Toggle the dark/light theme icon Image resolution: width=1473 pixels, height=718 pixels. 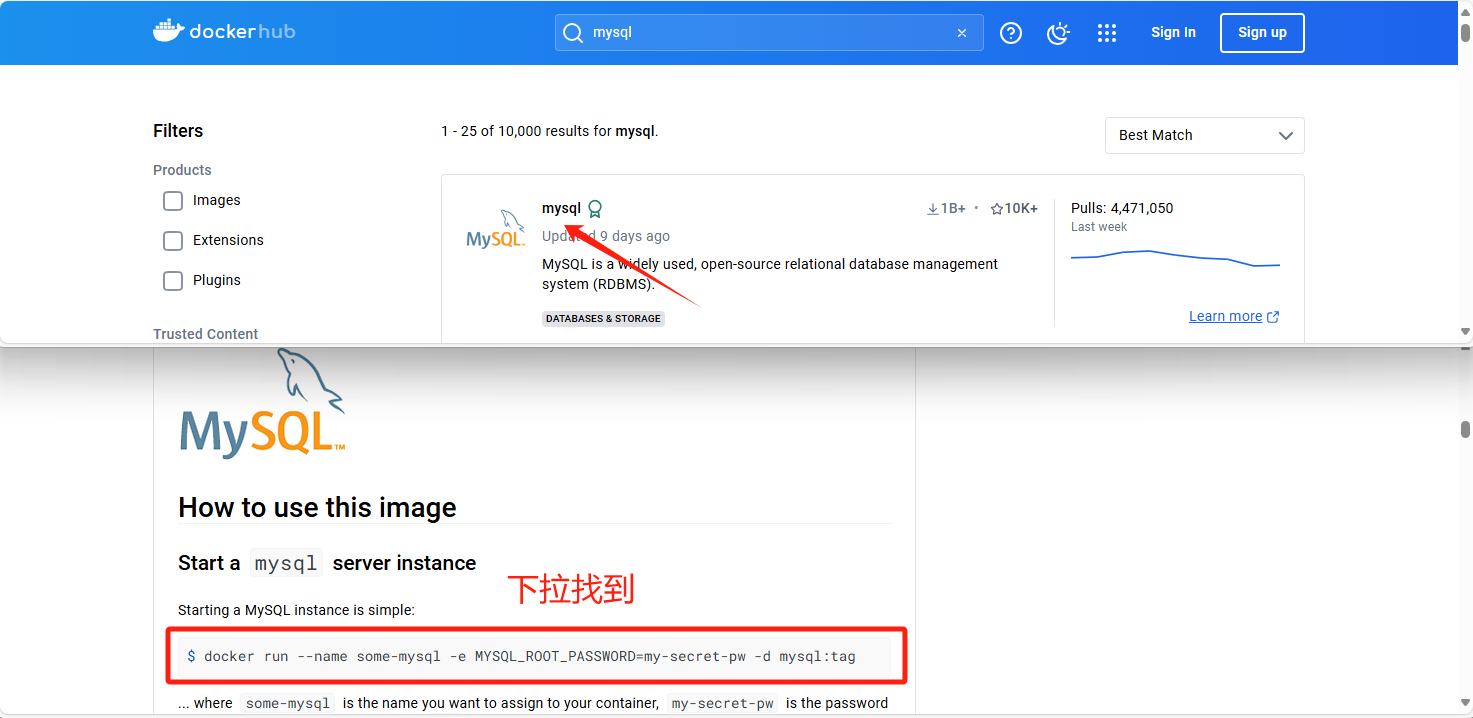1058,33
